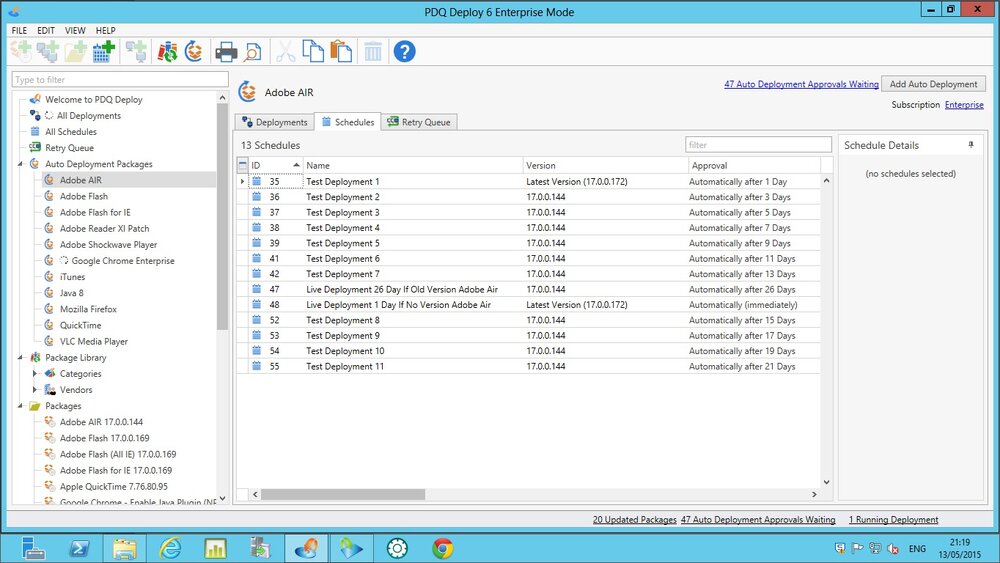Click the schedules grid horizontal scrollbar thumb
This screenshot has width=1000, height=563.
[343, 494]
